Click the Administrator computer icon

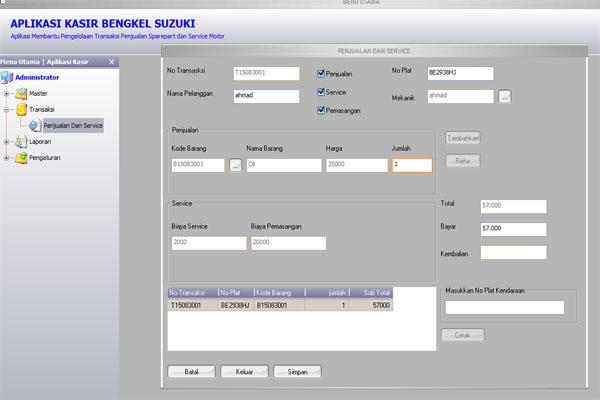[x=7, y=77]
